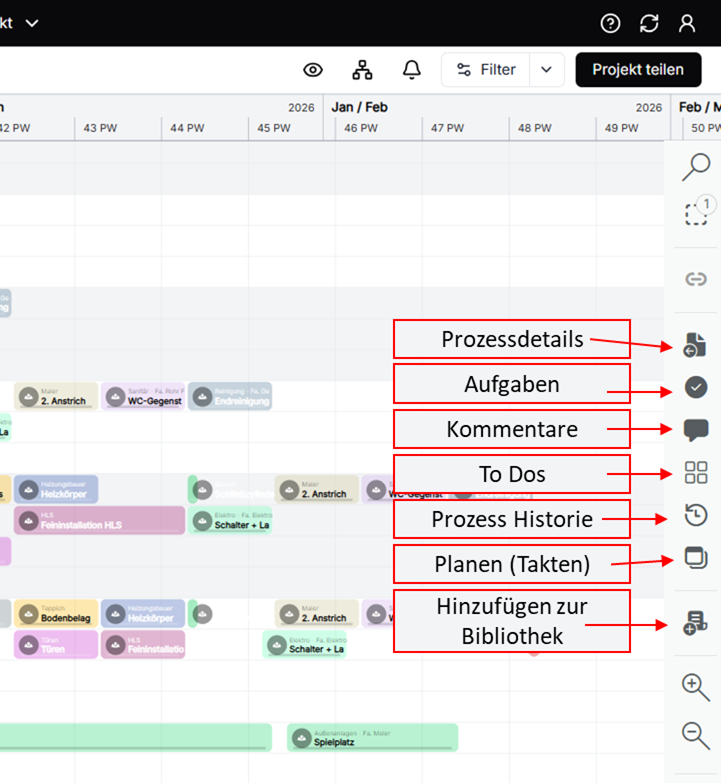This screenshot has width=721, height=783.
Task: Open the project name dropdown chevron
Action: click(x=32, y=23)
